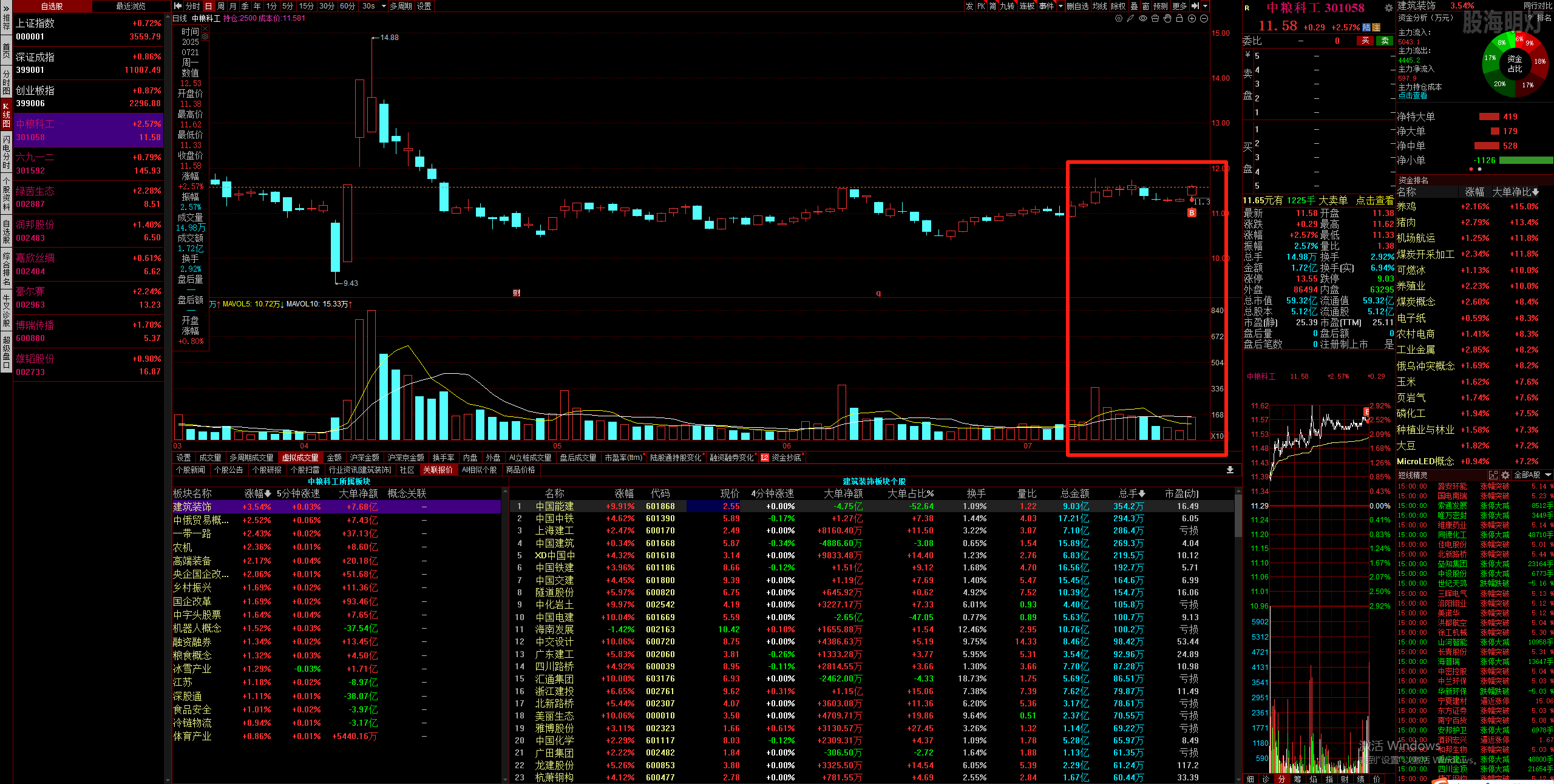Click the 预测 button
This screenshot has width=1554, height=784.
point(1161,6)
